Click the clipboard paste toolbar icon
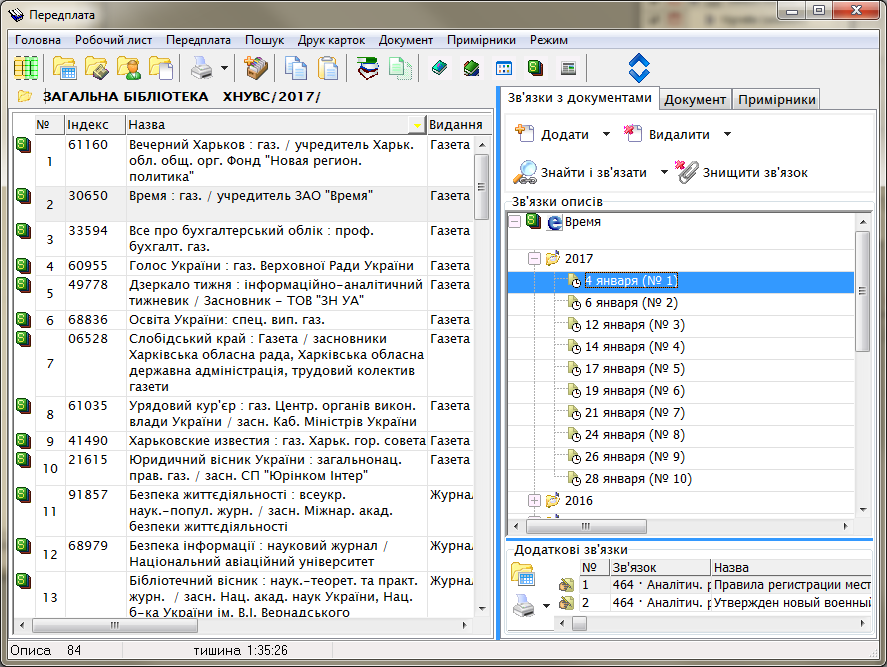The image size is (887, 667). [328, 69]
